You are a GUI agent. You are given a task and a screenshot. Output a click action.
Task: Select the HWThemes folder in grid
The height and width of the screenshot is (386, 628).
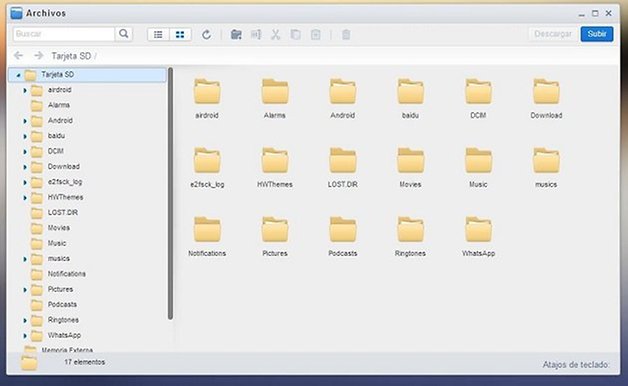point(275,167)
